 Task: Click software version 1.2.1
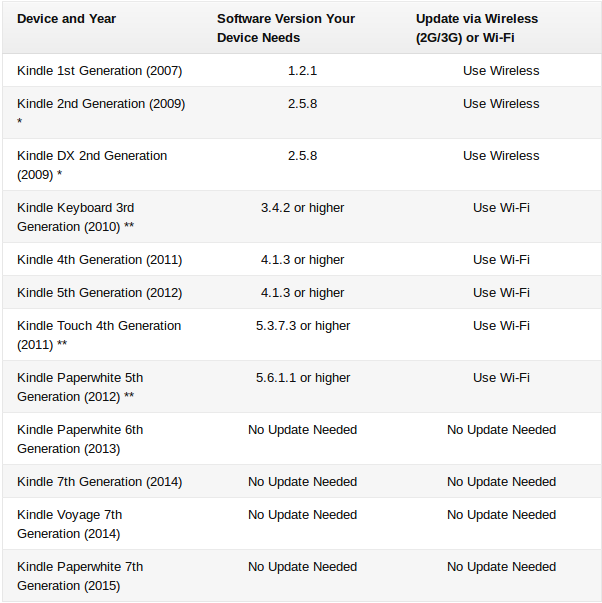click(x=302, y=71)
